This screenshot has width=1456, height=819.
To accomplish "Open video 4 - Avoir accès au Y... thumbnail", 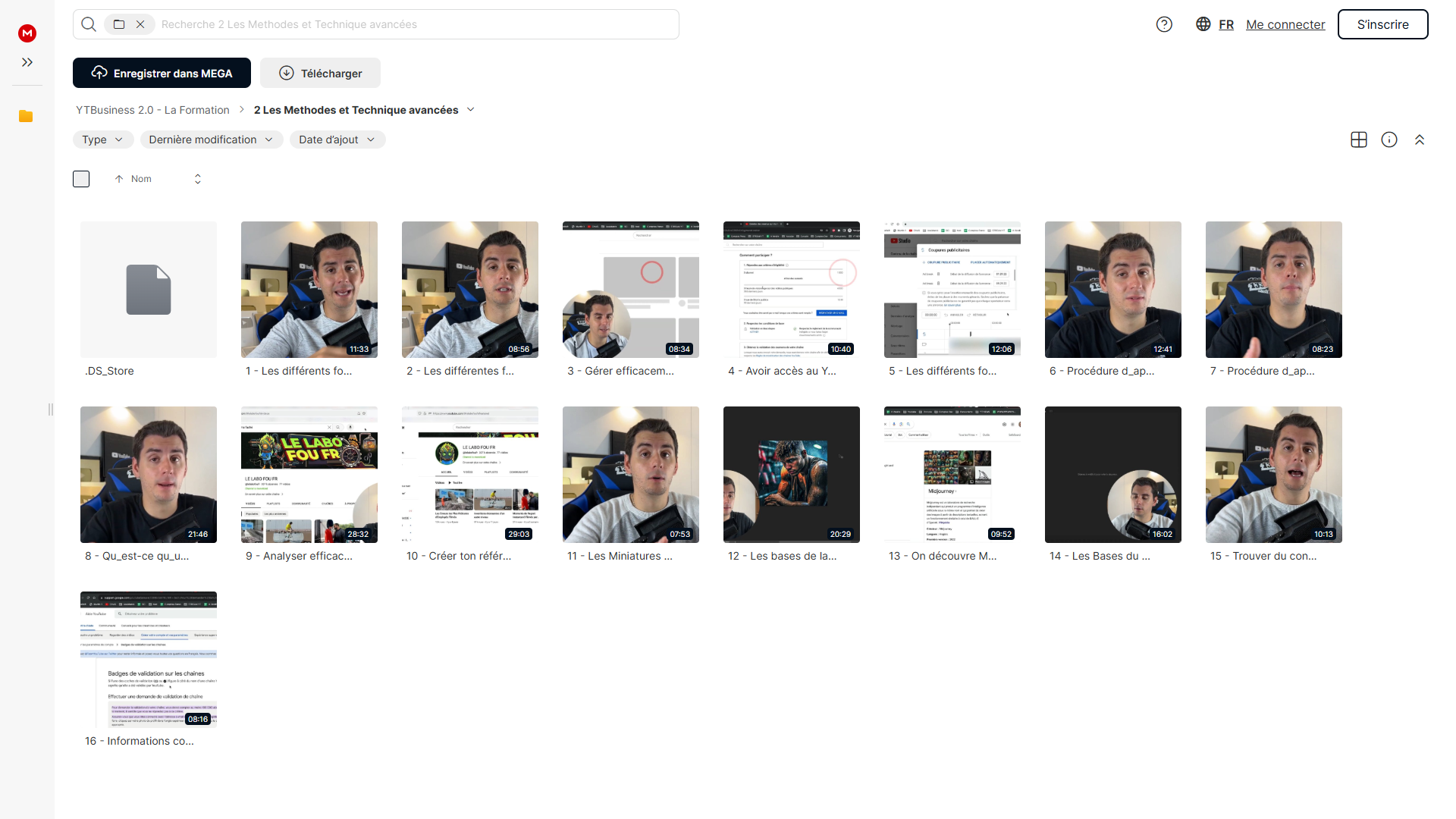I will click(x=792, y=290).
